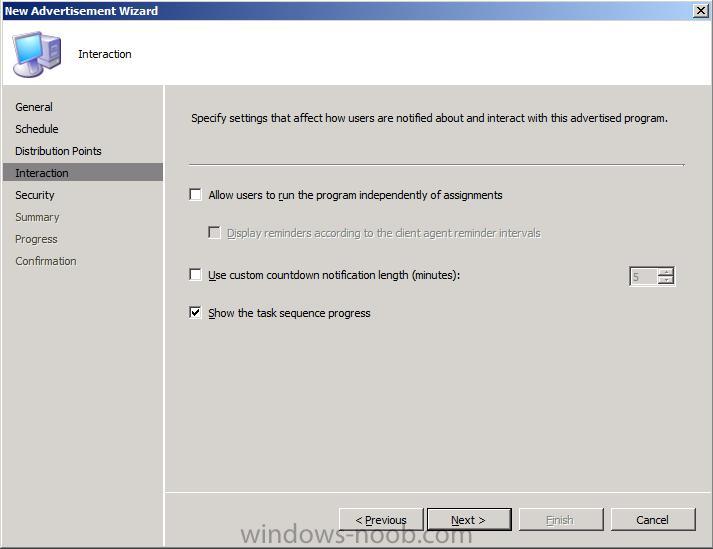Click the countdown minutes value field
The image size is (713, 549).
(644, 276)
